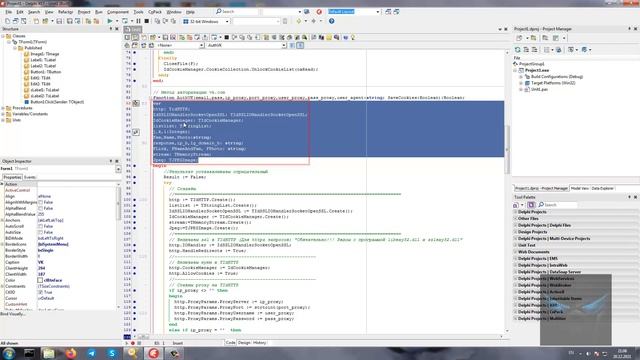The height and width of the screenshot is (360, 640).
Task: Click the red Delphi icon on taskbar
Action: (153, 353)
